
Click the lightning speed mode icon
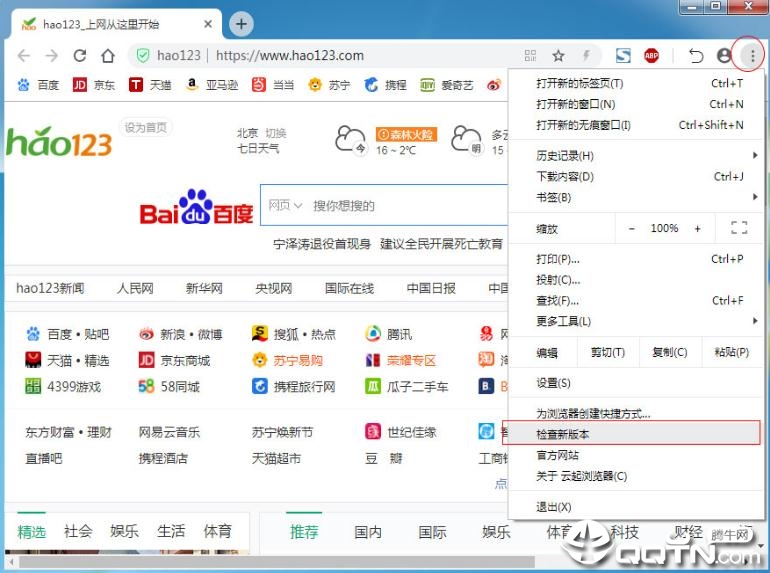[586, 55]
